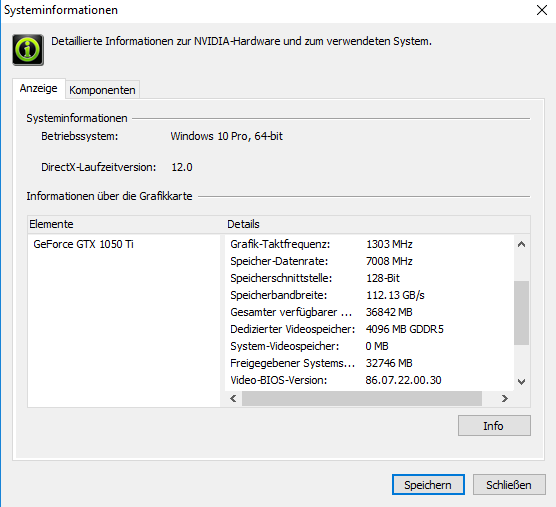Select the System-Videospeicher label
This screenshot has width=556, height=507.
tap(285, 346)
